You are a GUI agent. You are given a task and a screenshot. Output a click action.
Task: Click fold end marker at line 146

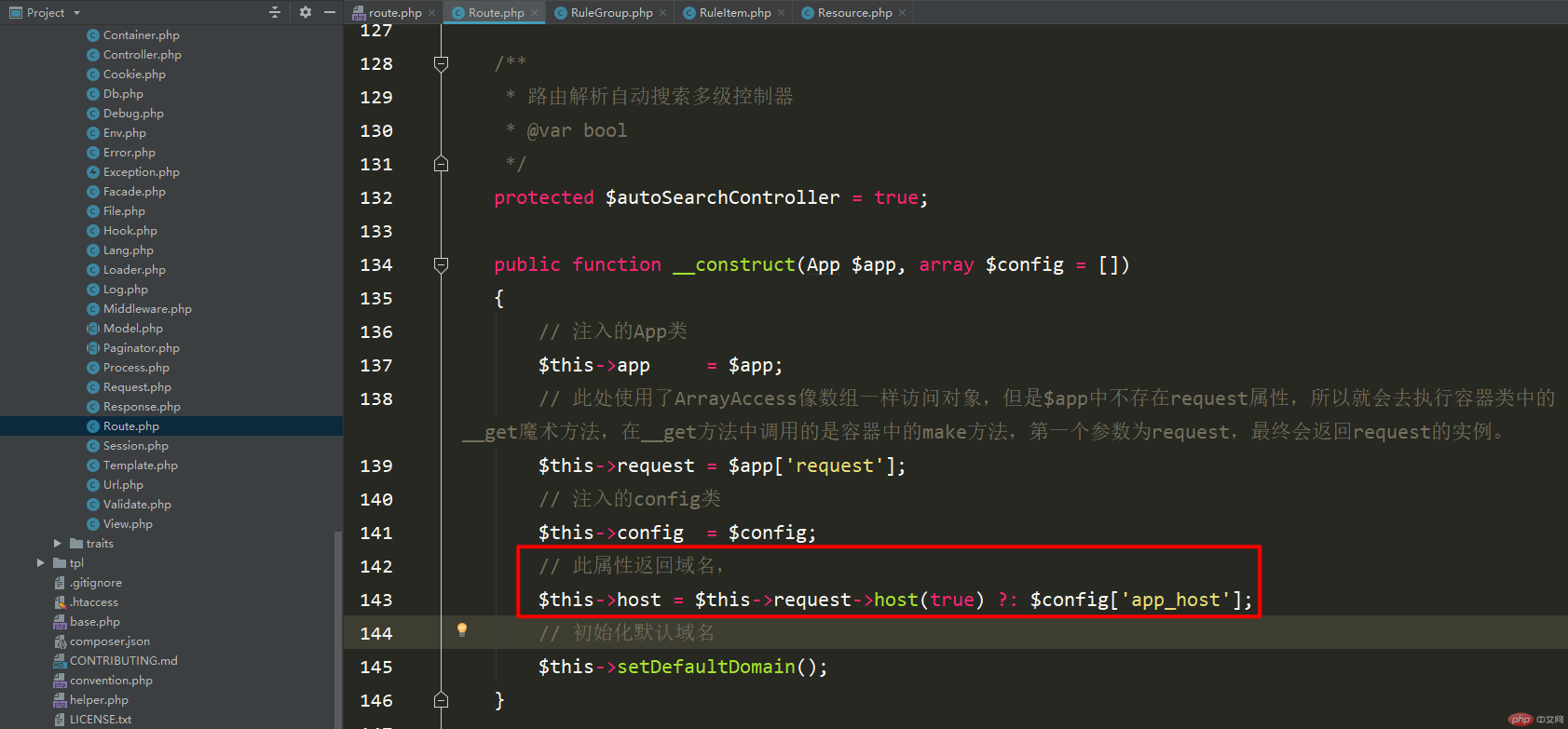click(x=442, y=700)
